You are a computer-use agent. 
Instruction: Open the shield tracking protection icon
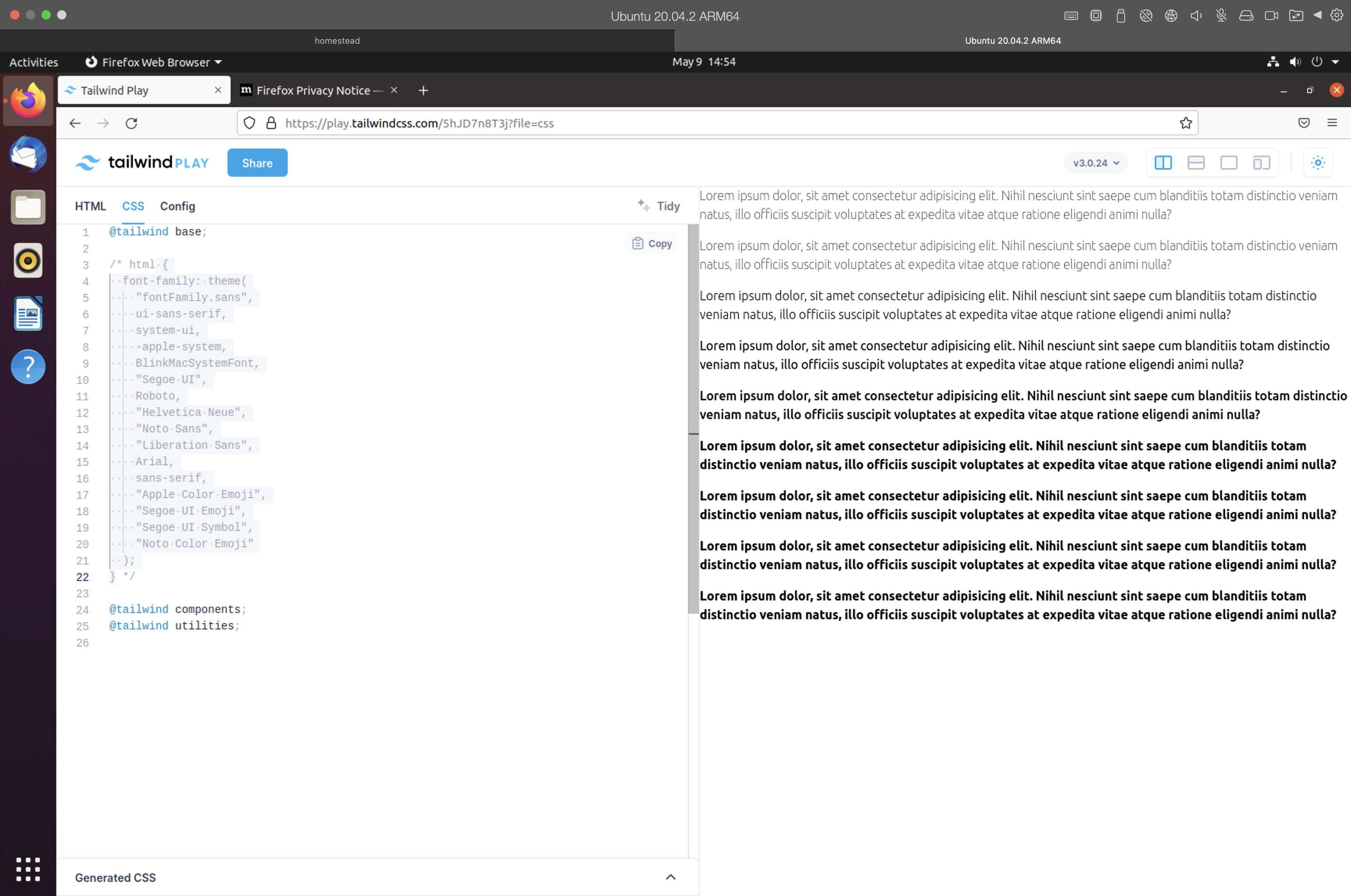(x=250, y=123)
